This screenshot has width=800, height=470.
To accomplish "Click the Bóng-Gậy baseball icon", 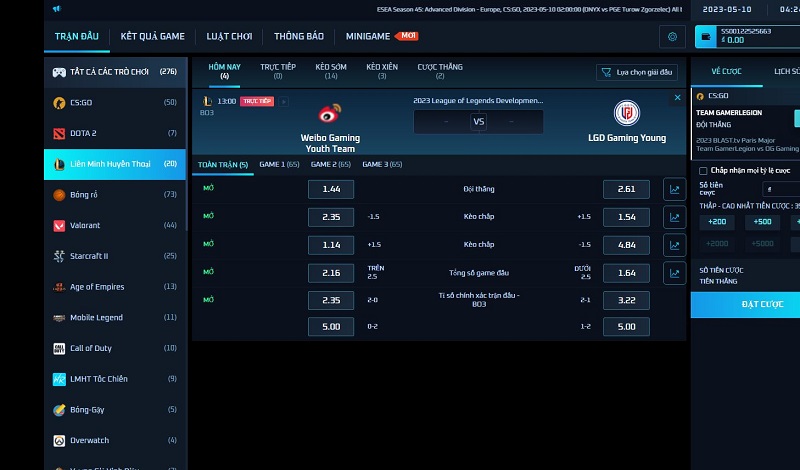I will pos(59,410).
